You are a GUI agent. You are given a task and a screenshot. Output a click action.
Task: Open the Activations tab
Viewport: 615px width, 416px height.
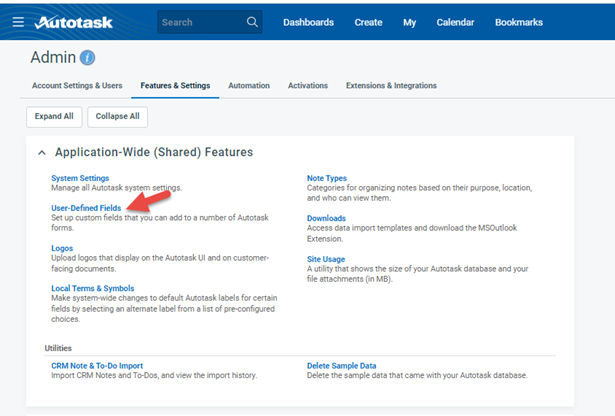(308, 85)
